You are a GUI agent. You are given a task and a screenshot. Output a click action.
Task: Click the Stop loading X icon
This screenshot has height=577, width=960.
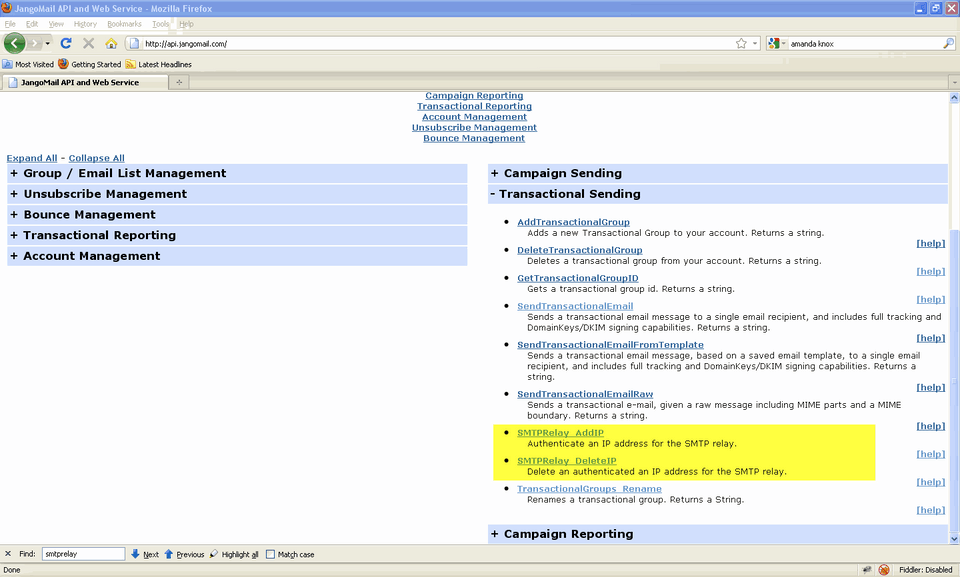(89, 43)
